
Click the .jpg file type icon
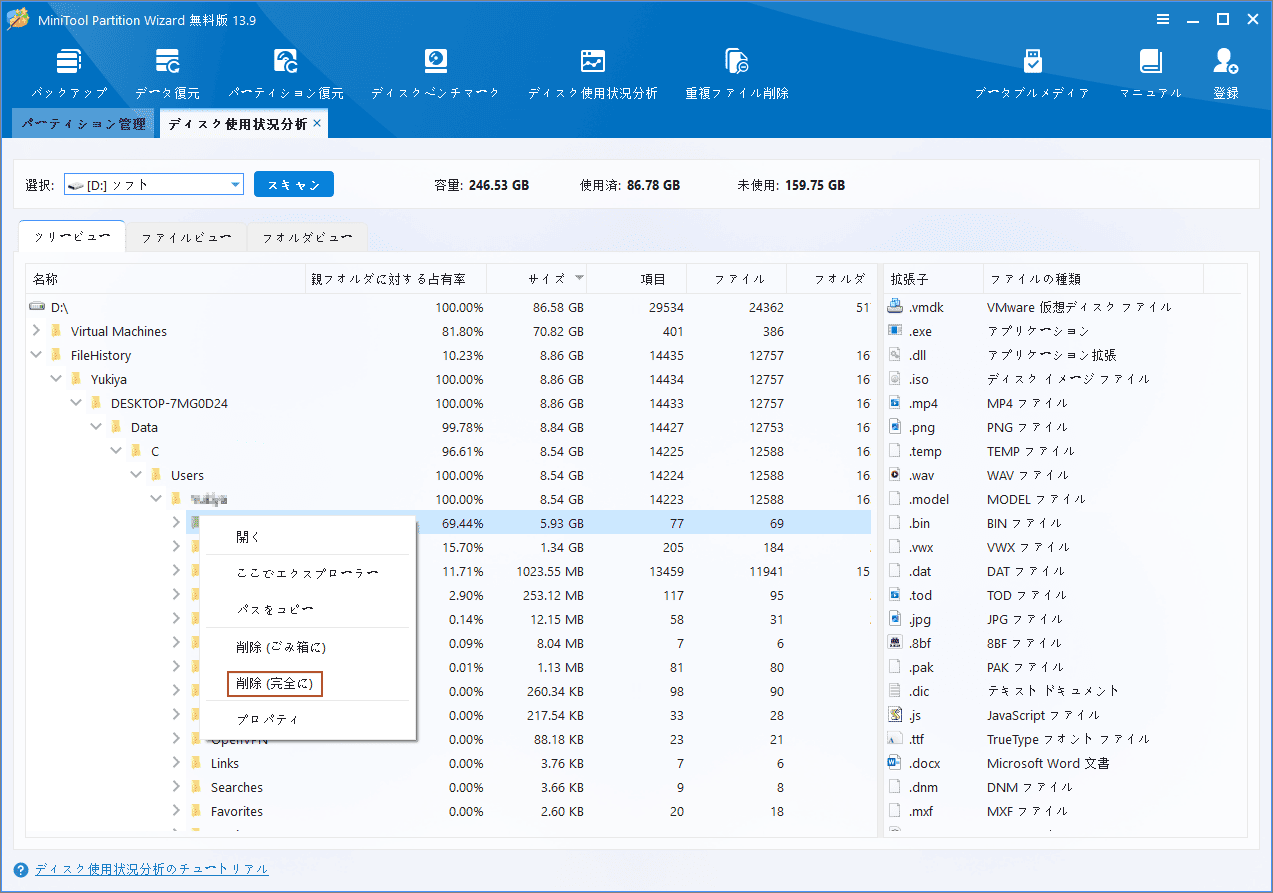(x=895, y=619)
